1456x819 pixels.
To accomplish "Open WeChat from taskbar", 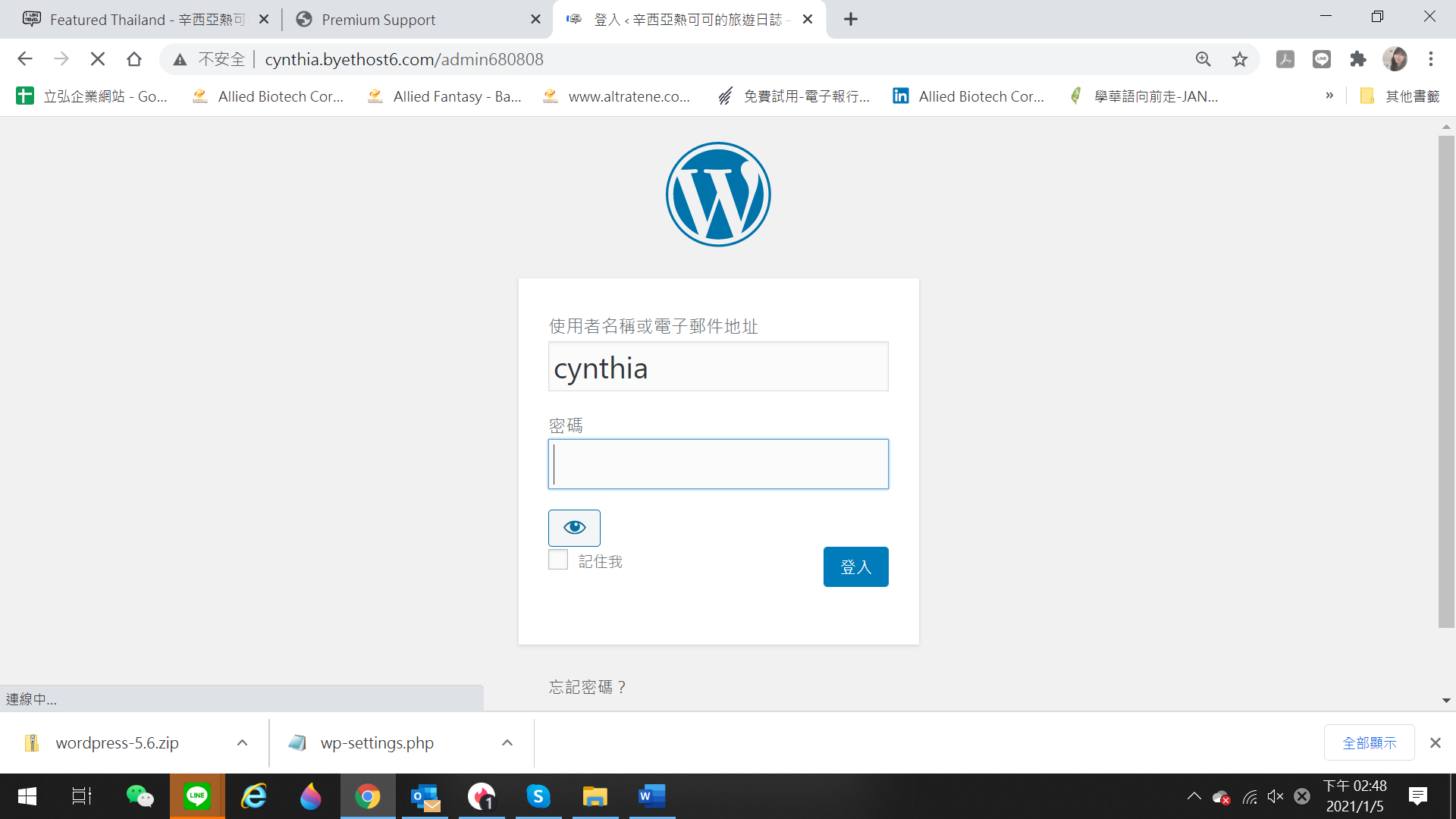I will (x=140, y=796).
